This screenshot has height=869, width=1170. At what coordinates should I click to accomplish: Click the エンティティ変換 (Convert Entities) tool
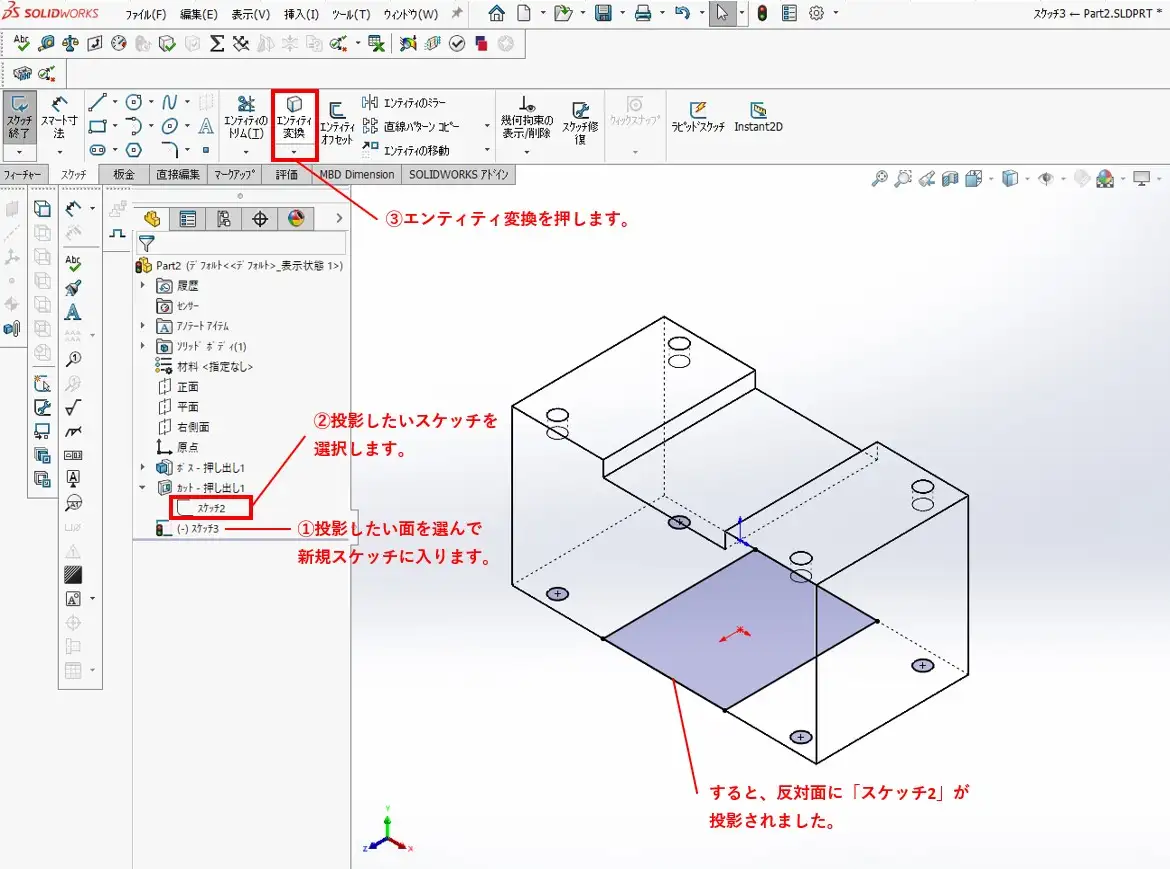[x=294, y=116]
